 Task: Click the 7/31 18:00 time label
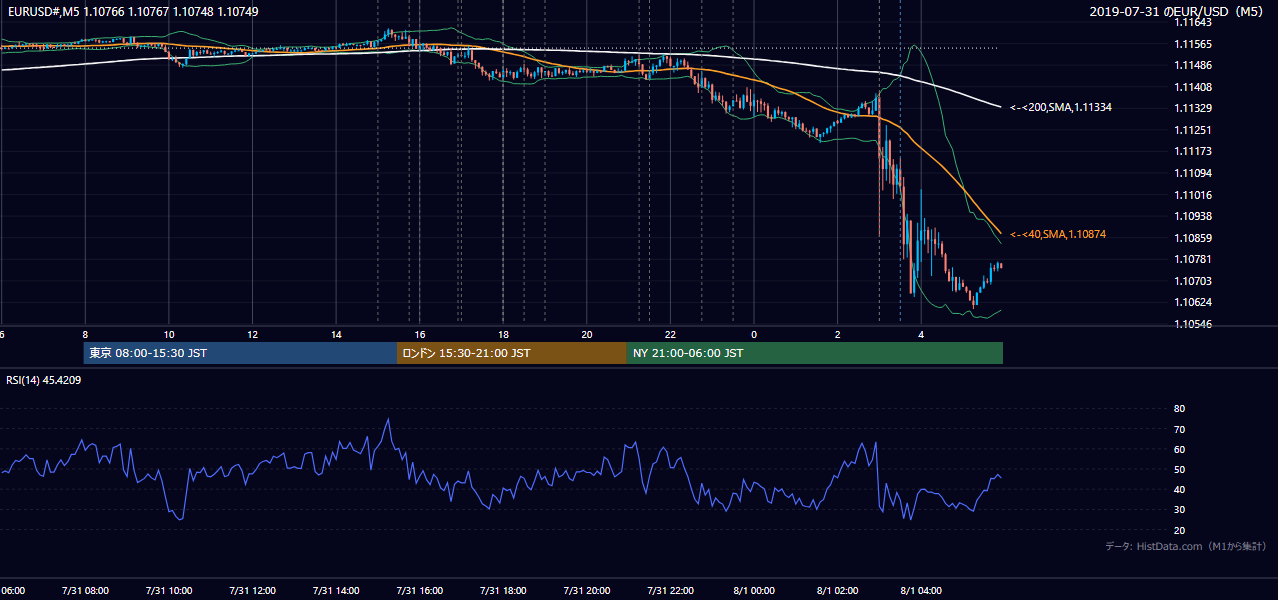click(503, 591)
